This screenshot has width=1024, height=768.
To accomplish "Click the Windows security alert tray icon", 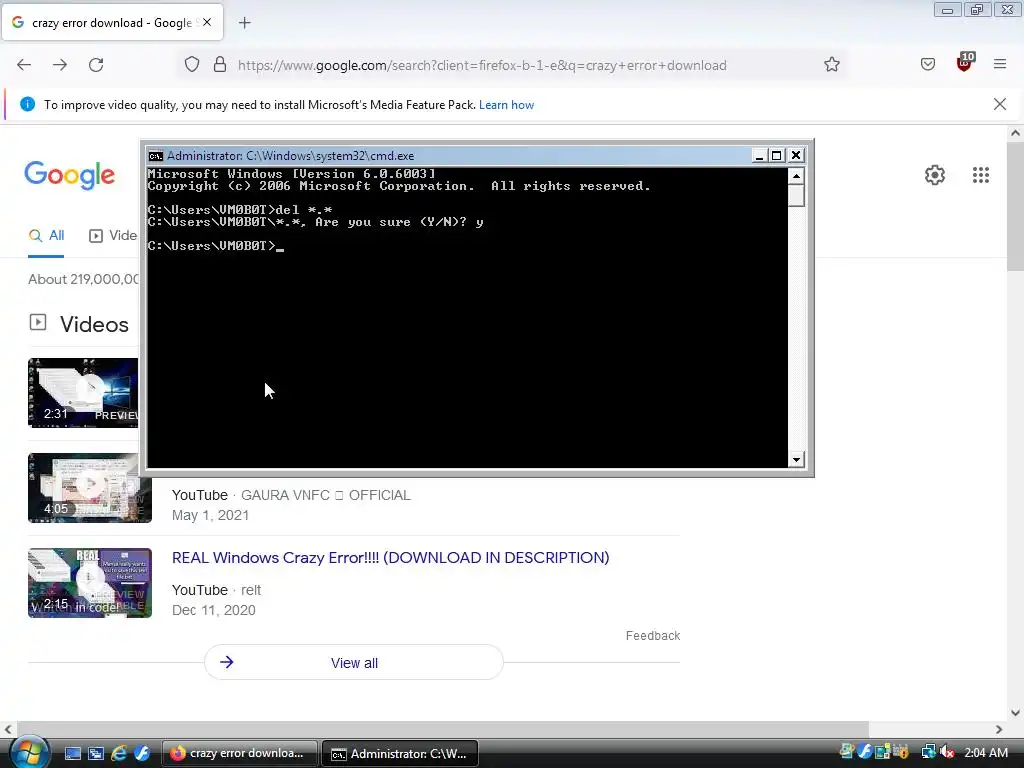I will pyautogui.click(x=901, y=752).
